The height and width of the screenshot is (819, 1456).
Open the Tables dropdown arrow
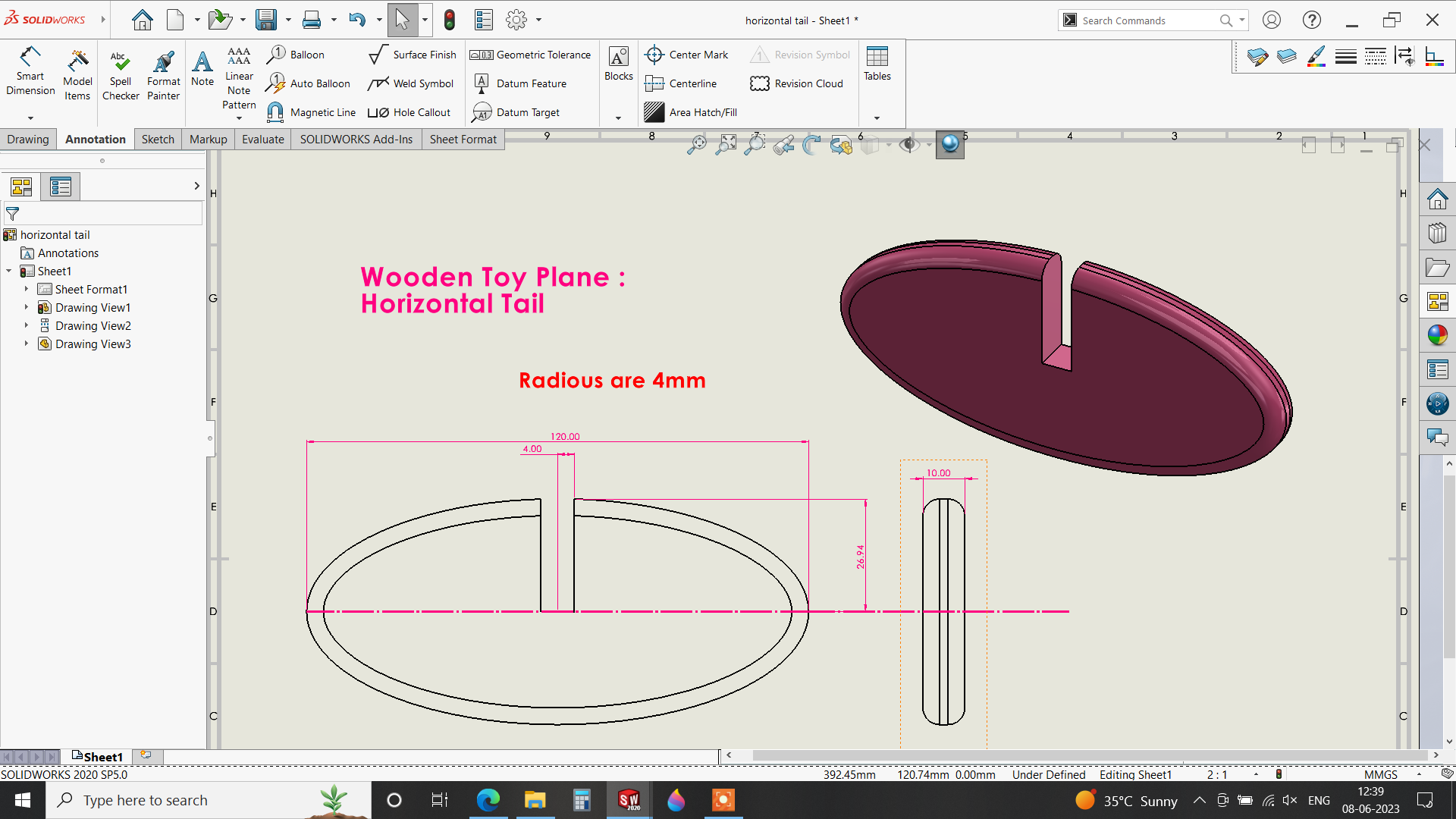[x=877, y=118]
